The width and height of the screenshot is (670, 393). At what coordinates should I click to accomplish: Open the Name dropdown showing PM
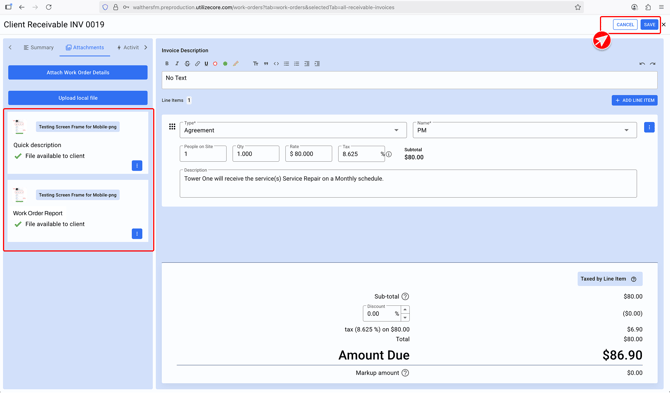(x=525, y=130)
